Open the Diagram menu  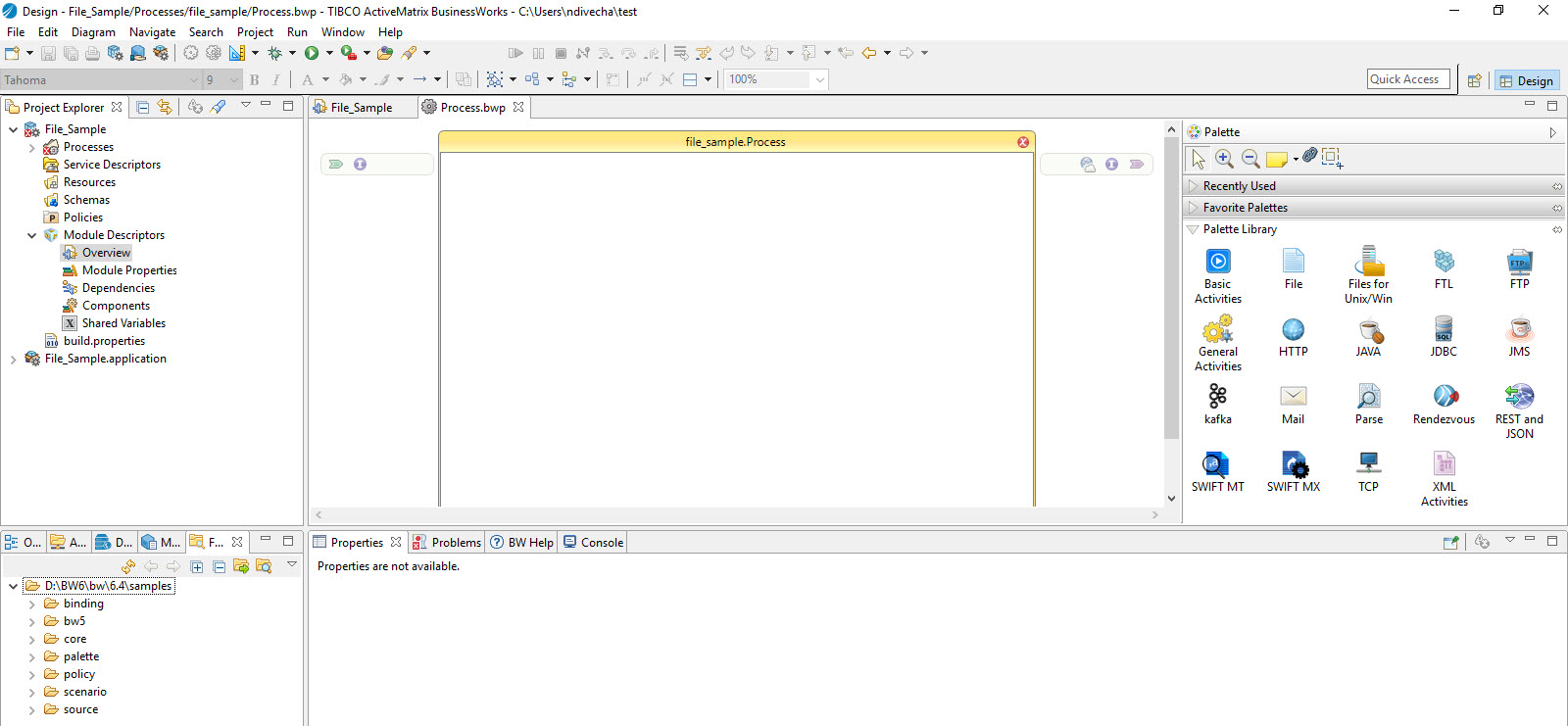tap(93, 32)
